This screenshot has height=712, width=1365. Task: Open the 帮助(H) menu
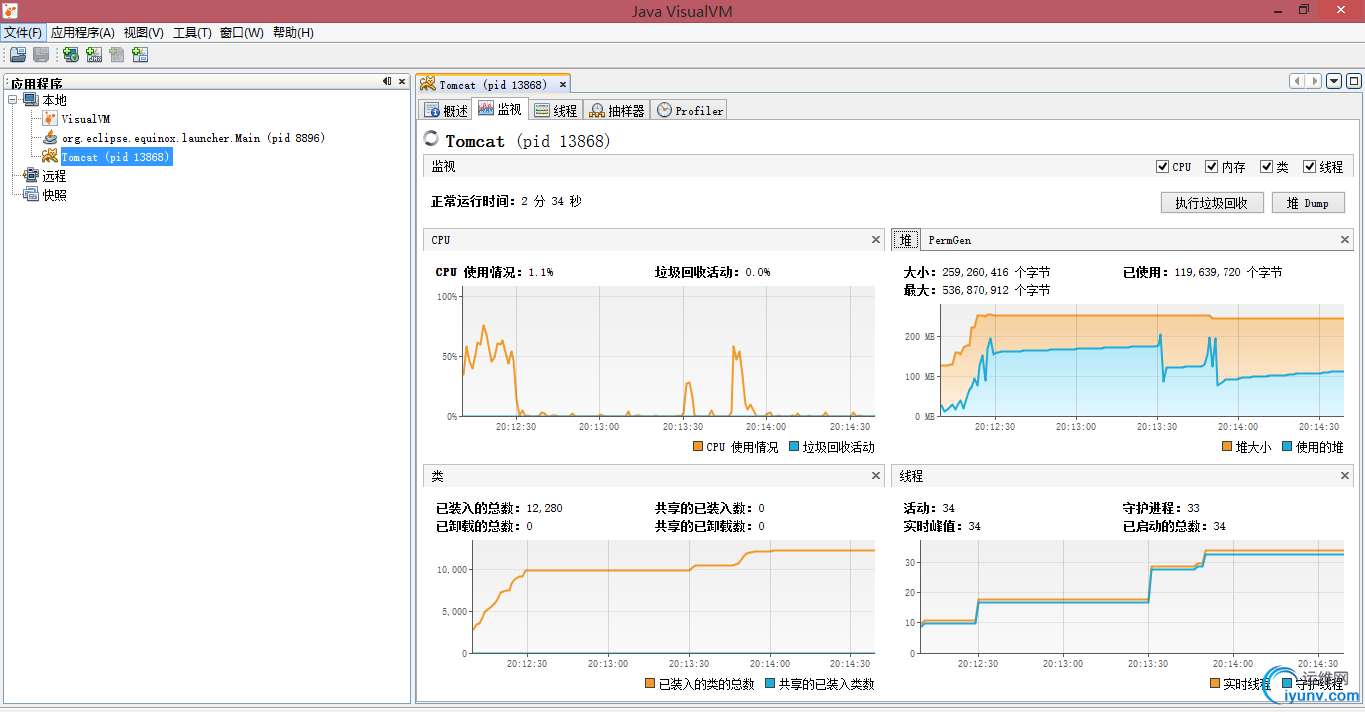point(293,32)
